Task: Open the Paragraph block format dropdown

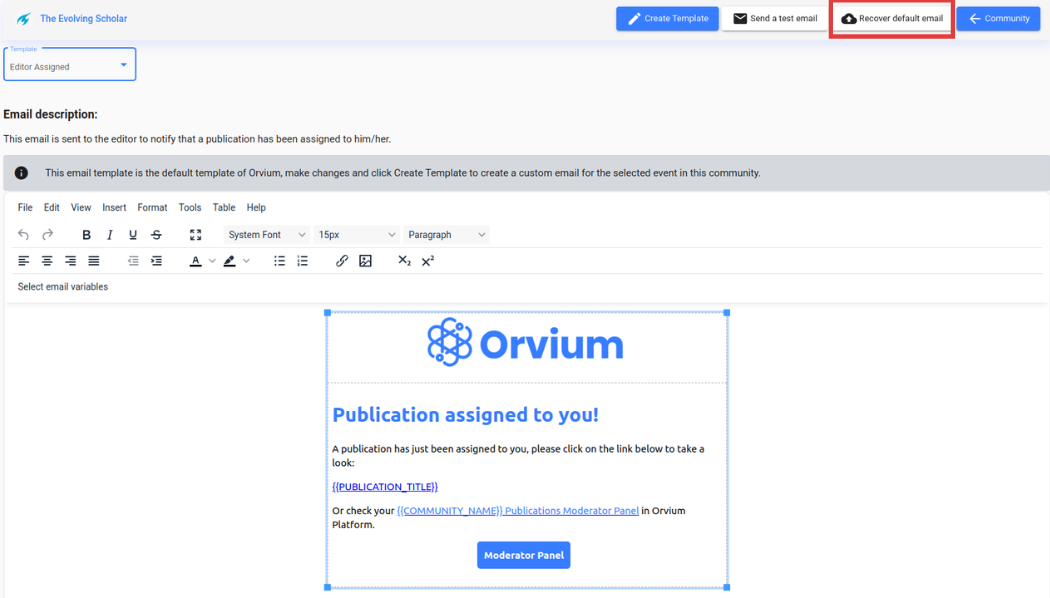Action: [446, 234]
